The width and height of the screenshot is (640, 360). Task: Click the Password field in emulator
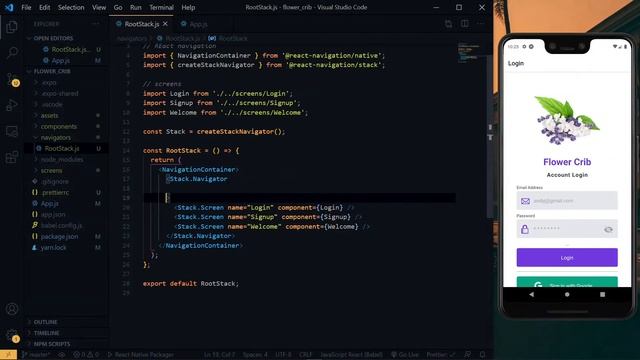pyautogui.click(x=567, y=229)
